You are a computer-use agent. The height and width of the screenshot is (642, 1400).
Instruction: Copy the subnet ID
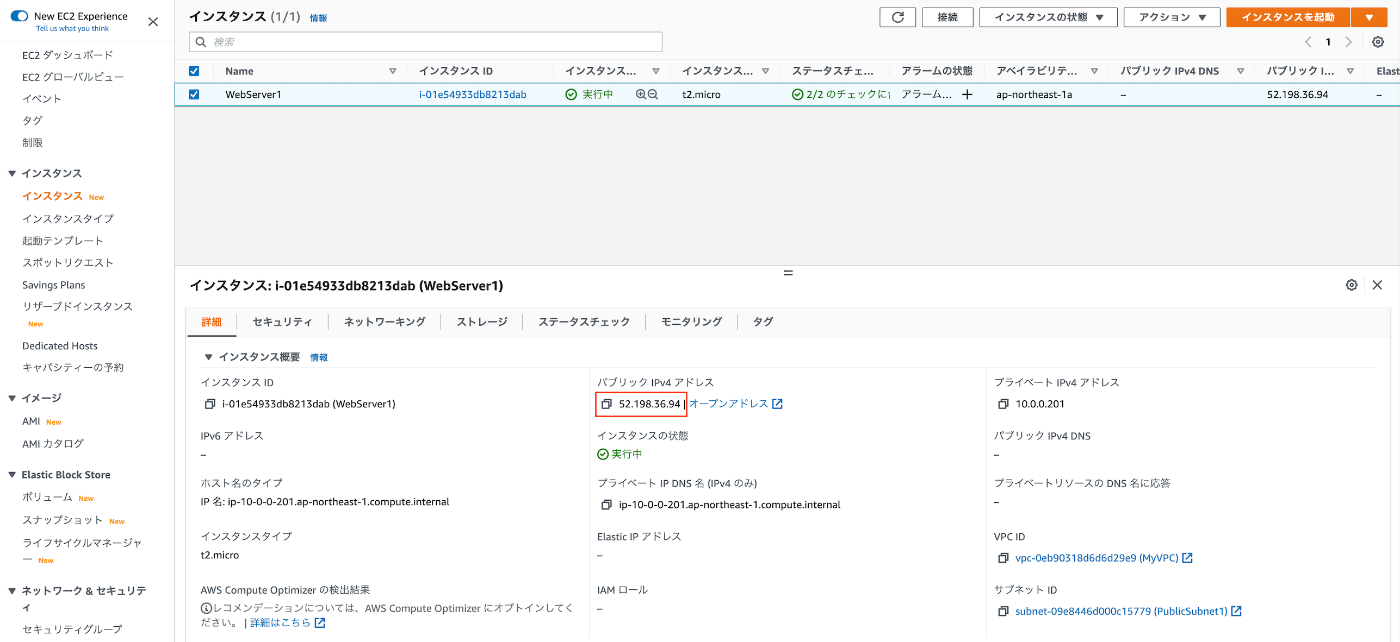[1003, 611]
